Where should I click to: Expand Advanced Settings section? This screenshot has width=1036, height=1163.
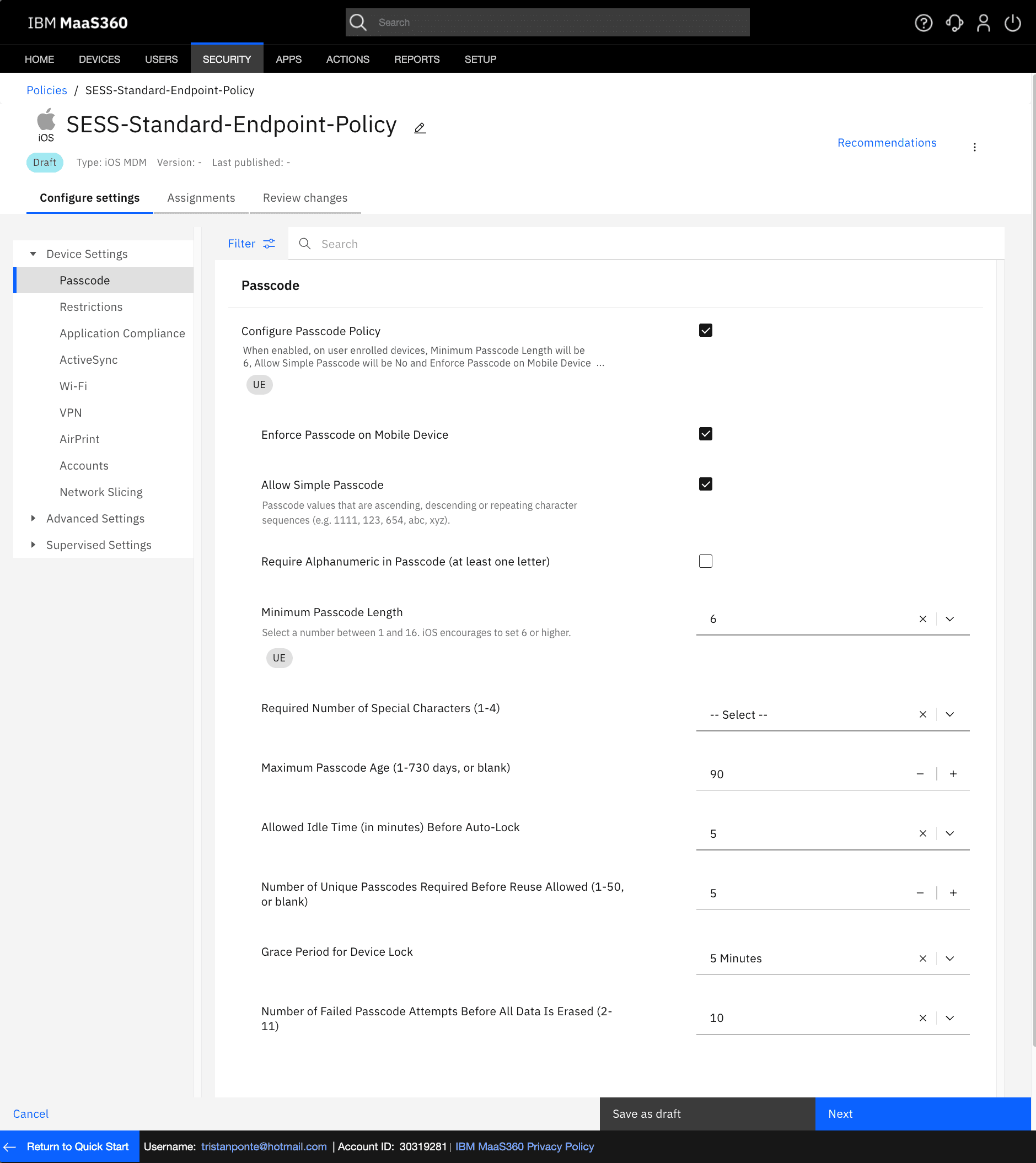coord(33,518)
